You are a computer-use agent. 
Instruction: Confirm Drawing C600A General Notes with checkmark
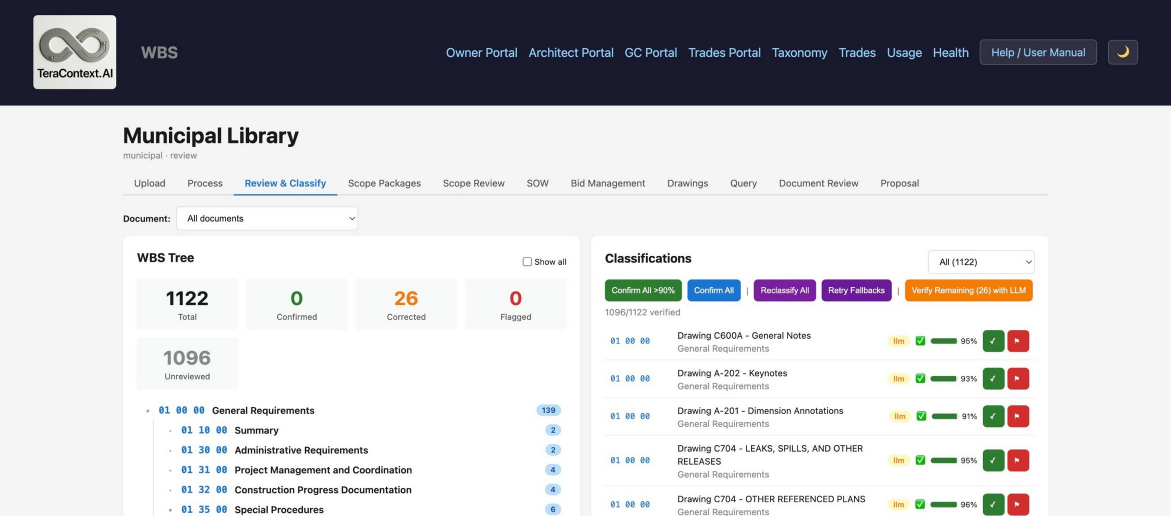tap(993, 341)
